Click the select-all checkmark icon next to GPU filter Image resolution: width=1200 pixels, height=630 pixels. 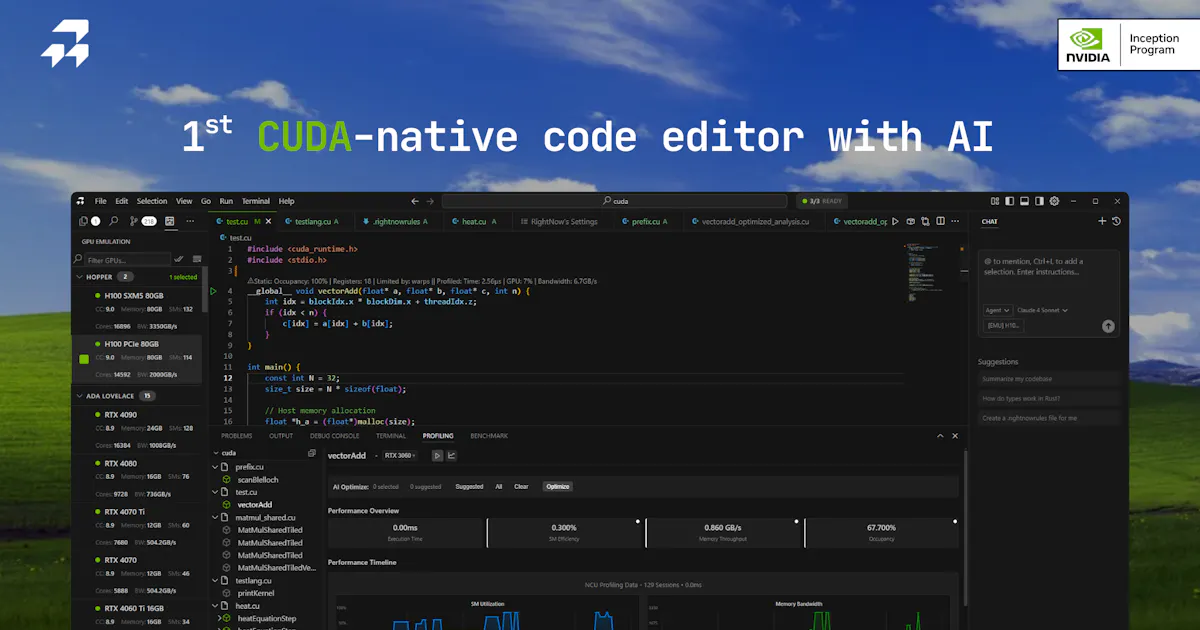point(179,260)
